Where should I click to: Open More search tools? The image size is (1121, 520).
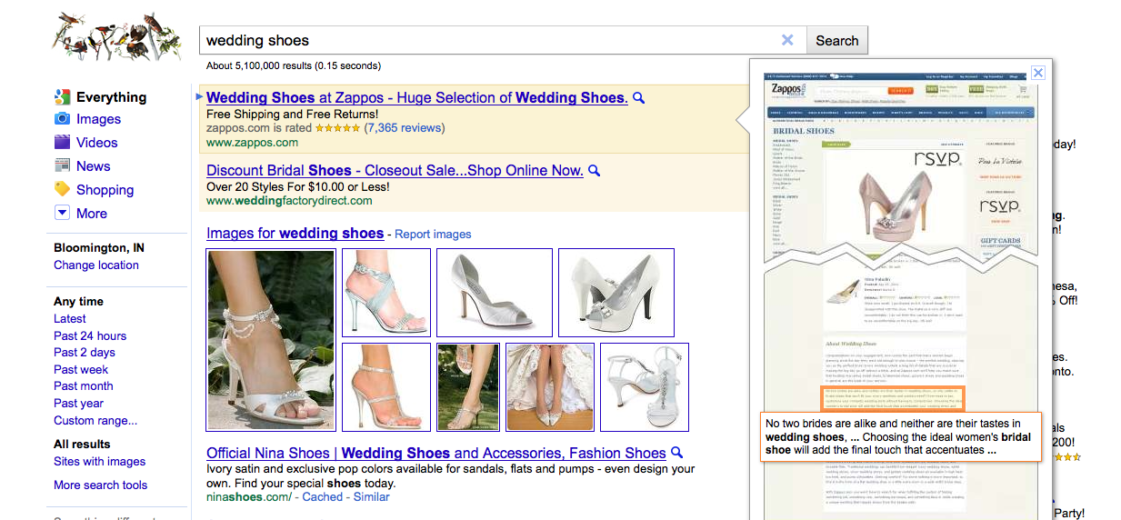point(100,485)
